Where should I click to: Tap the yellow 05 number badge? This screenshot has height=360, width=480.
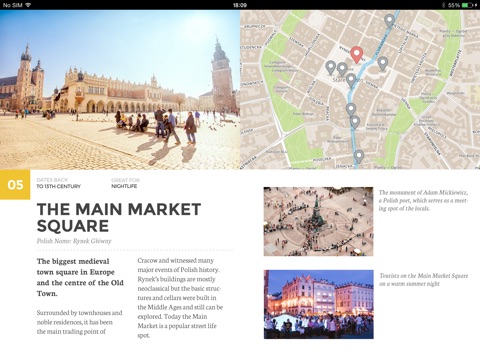tap(15, 185)
